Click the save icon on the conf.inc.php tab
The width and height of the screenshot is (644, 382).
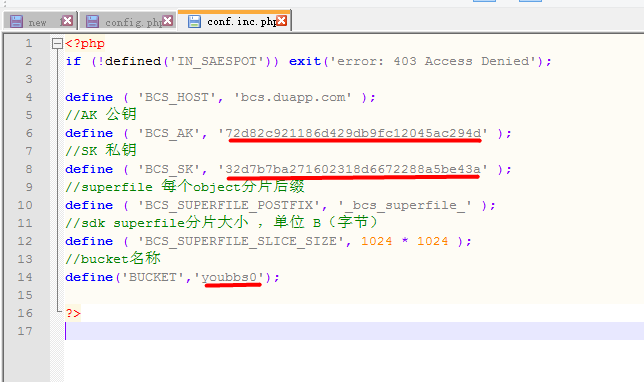194,21
